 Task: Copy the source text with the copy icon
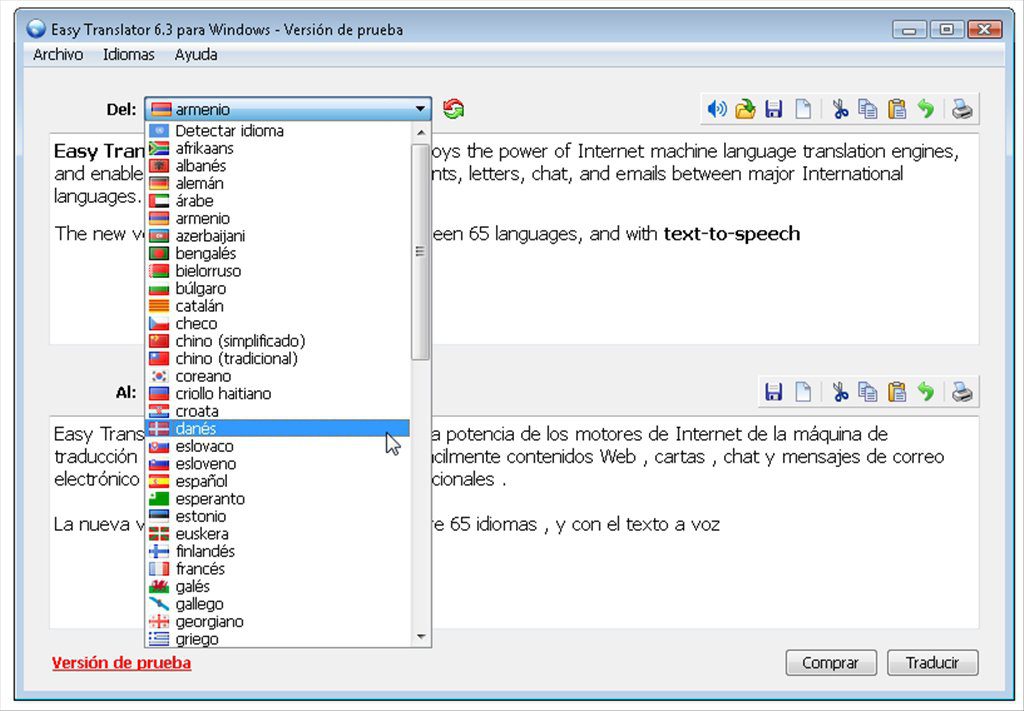pos(869,109)
